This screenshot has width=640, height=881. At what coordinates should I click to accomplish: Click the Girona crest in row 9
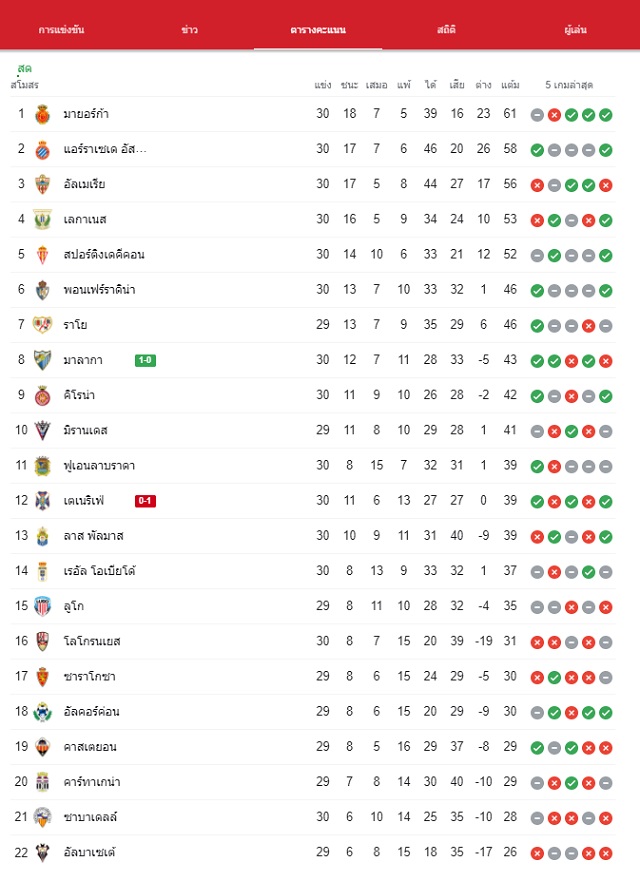(x=43, y=396)
